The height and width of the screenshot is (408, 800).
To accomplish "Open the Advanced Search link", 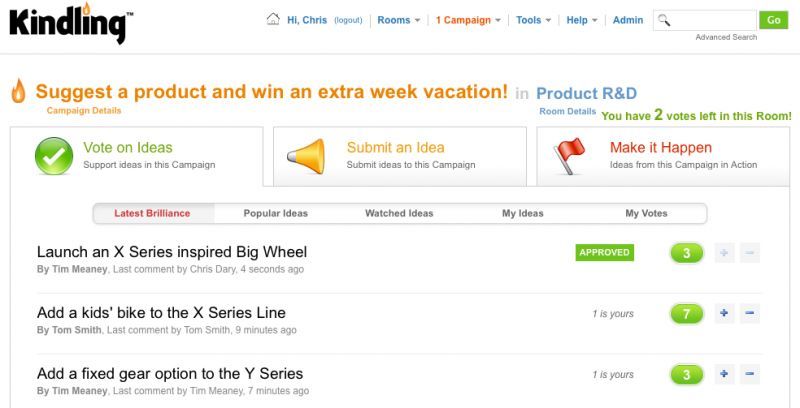I will click(x=726, y=37).
